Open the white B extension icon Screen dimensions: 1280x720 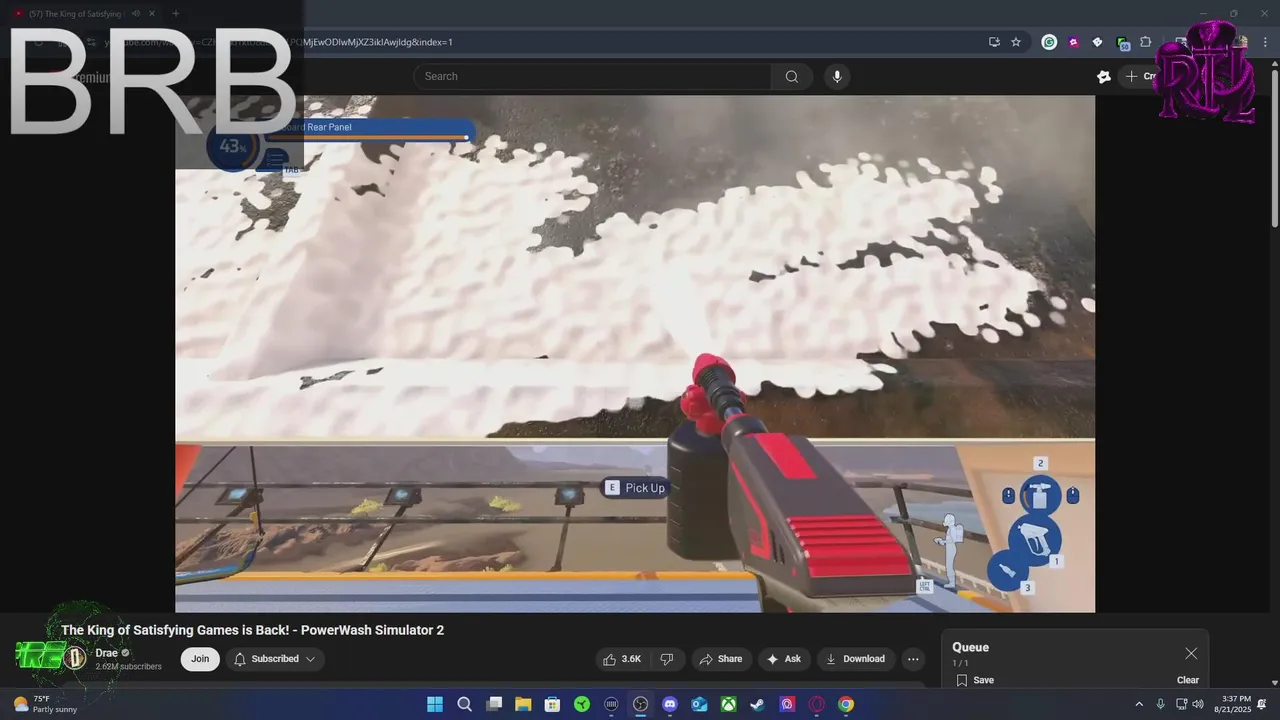1097,42
